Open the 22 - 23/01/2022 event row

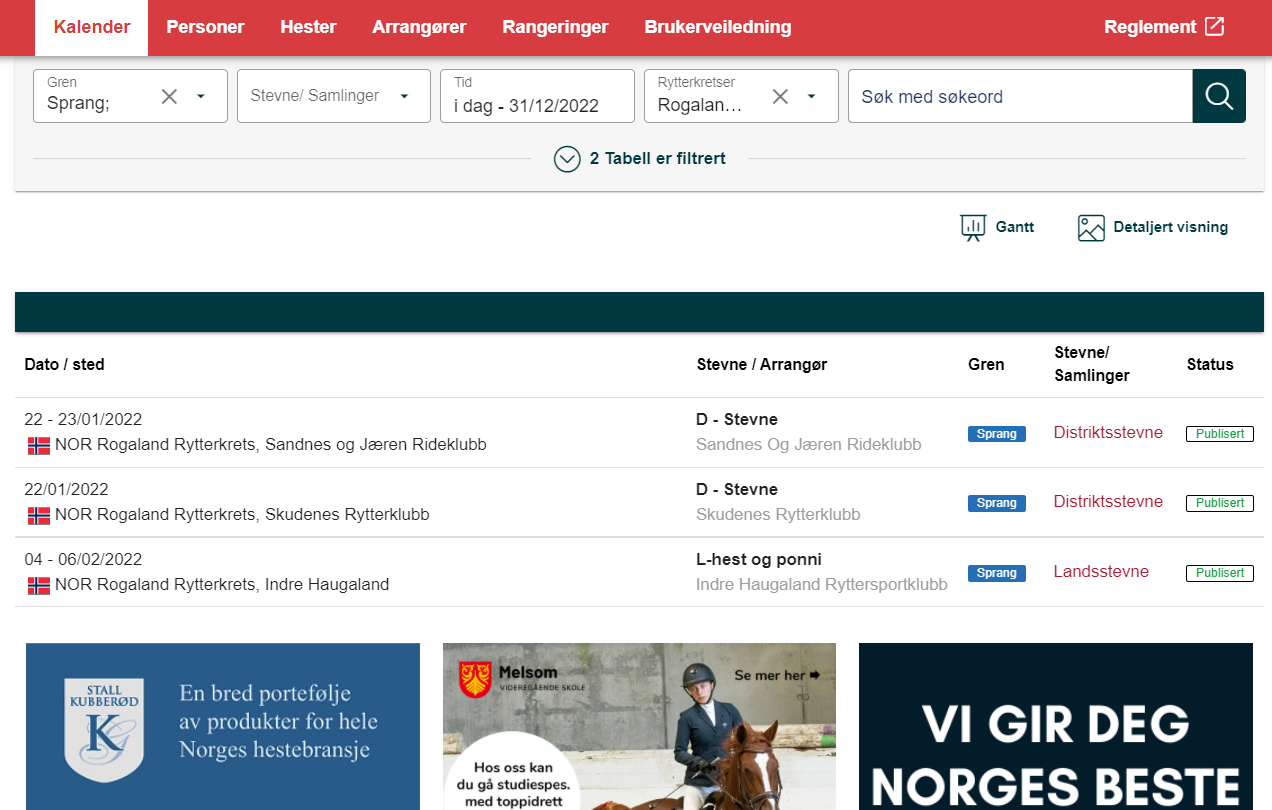click(x=639, y=432)
